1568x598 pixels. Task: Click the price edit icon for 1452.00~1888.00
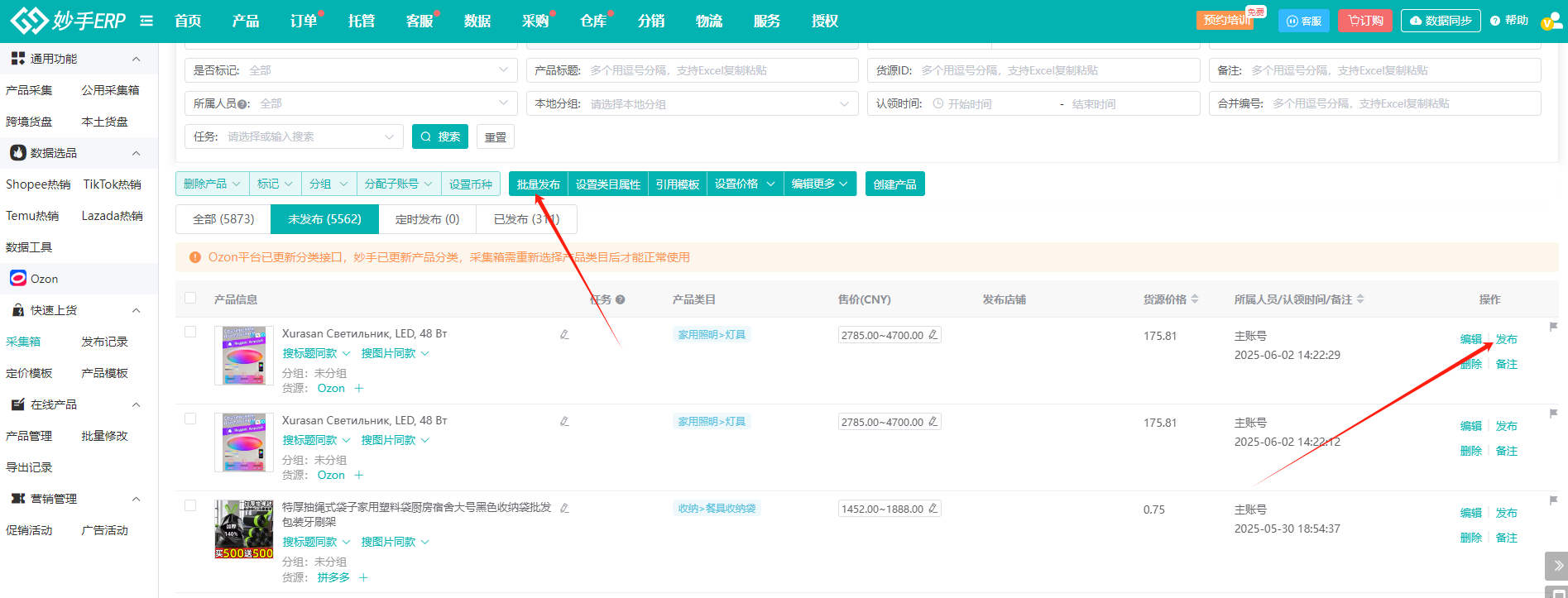pyautogui.click(x=933, y=509)
